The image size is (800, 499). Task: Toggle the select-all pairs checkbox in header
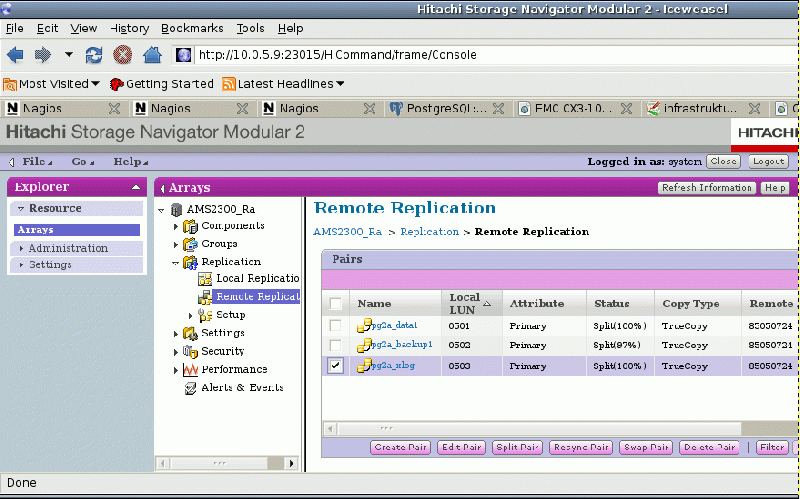coord(336,304)
